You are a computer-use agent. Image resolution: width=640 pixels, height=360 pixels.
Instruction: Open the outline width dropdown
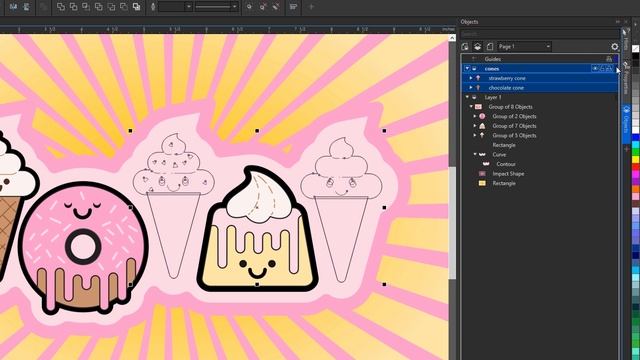tap(189, 7)
